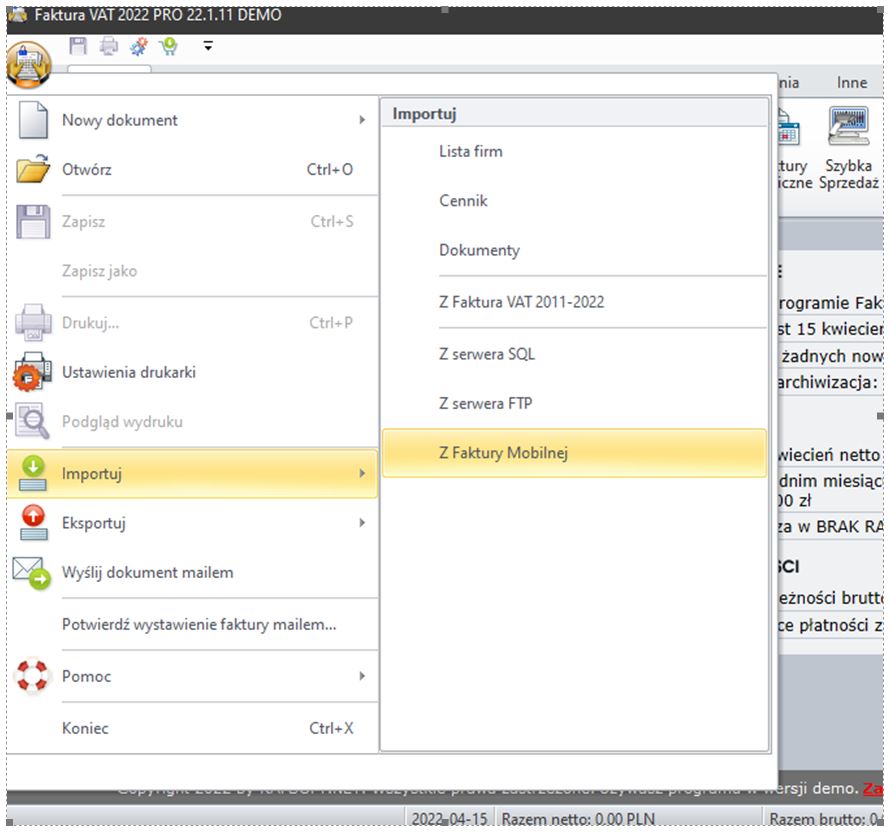Click the printer icon beside Drukuj
Viewport: 891px width, 834px height.
(x=33, y=323)
